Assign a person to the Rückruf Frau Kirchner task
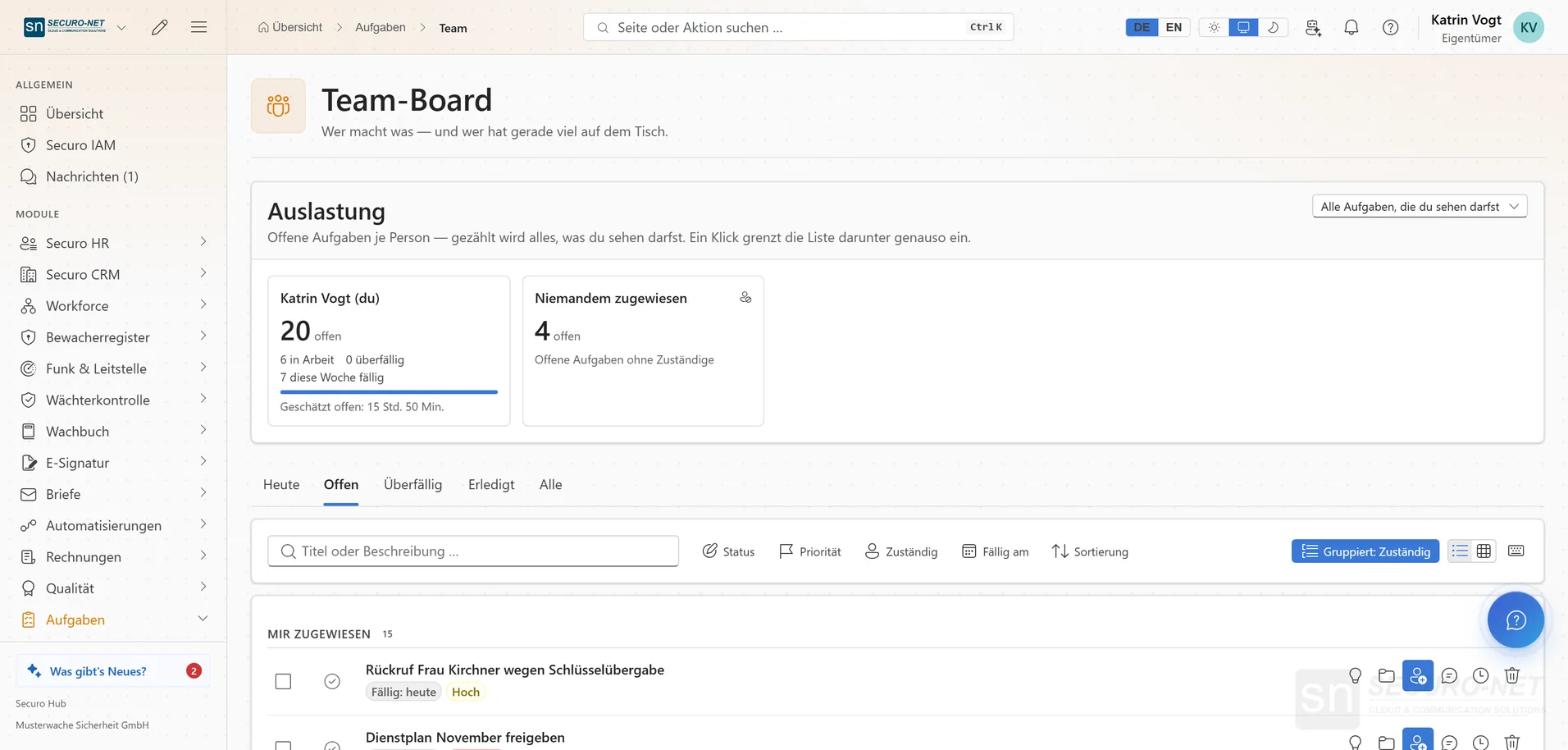1568x750 pixels. (x=1418, y=675)
